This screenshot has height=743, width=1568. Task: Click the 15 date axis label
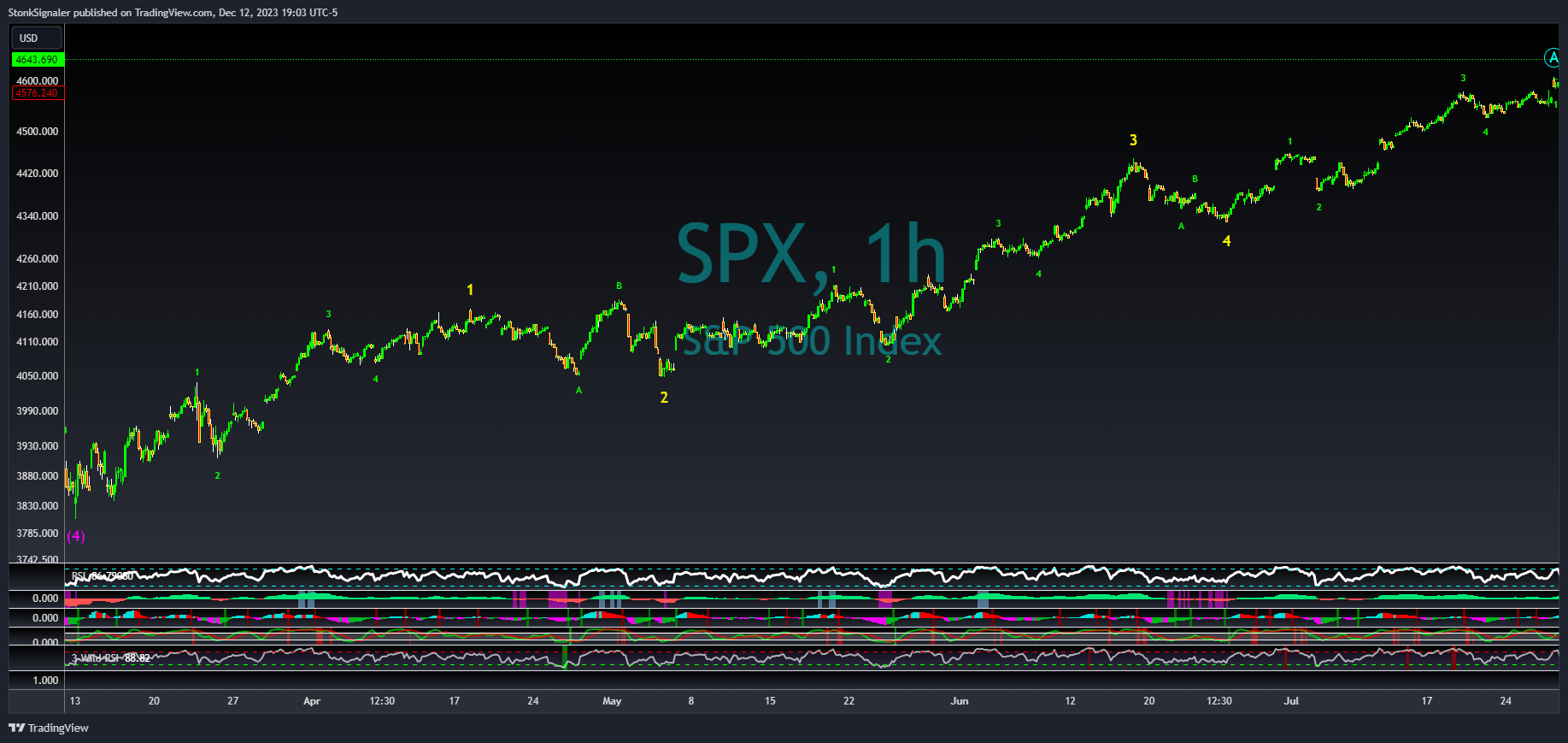770,701
